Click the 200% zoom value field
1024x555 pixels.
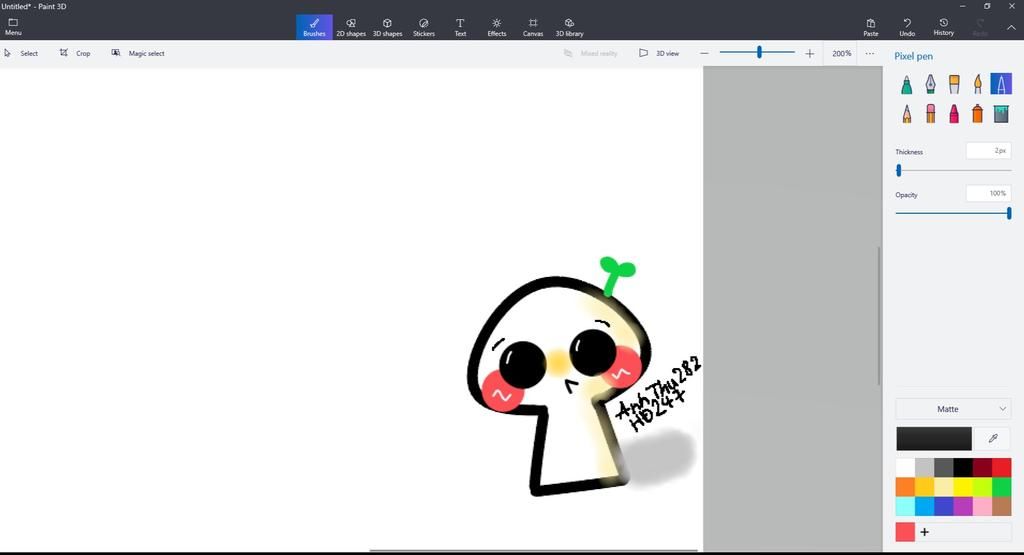[841, 54]
